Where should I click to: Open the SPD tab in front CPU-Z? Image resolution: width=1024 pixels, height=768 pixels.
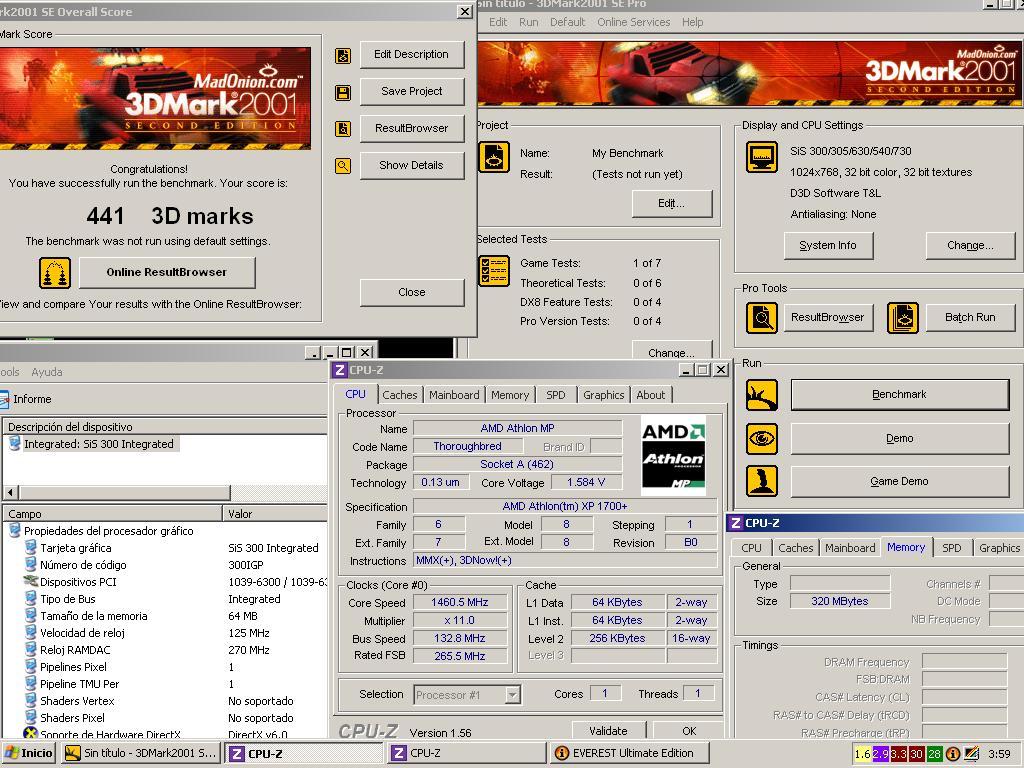tap(556, 395)
